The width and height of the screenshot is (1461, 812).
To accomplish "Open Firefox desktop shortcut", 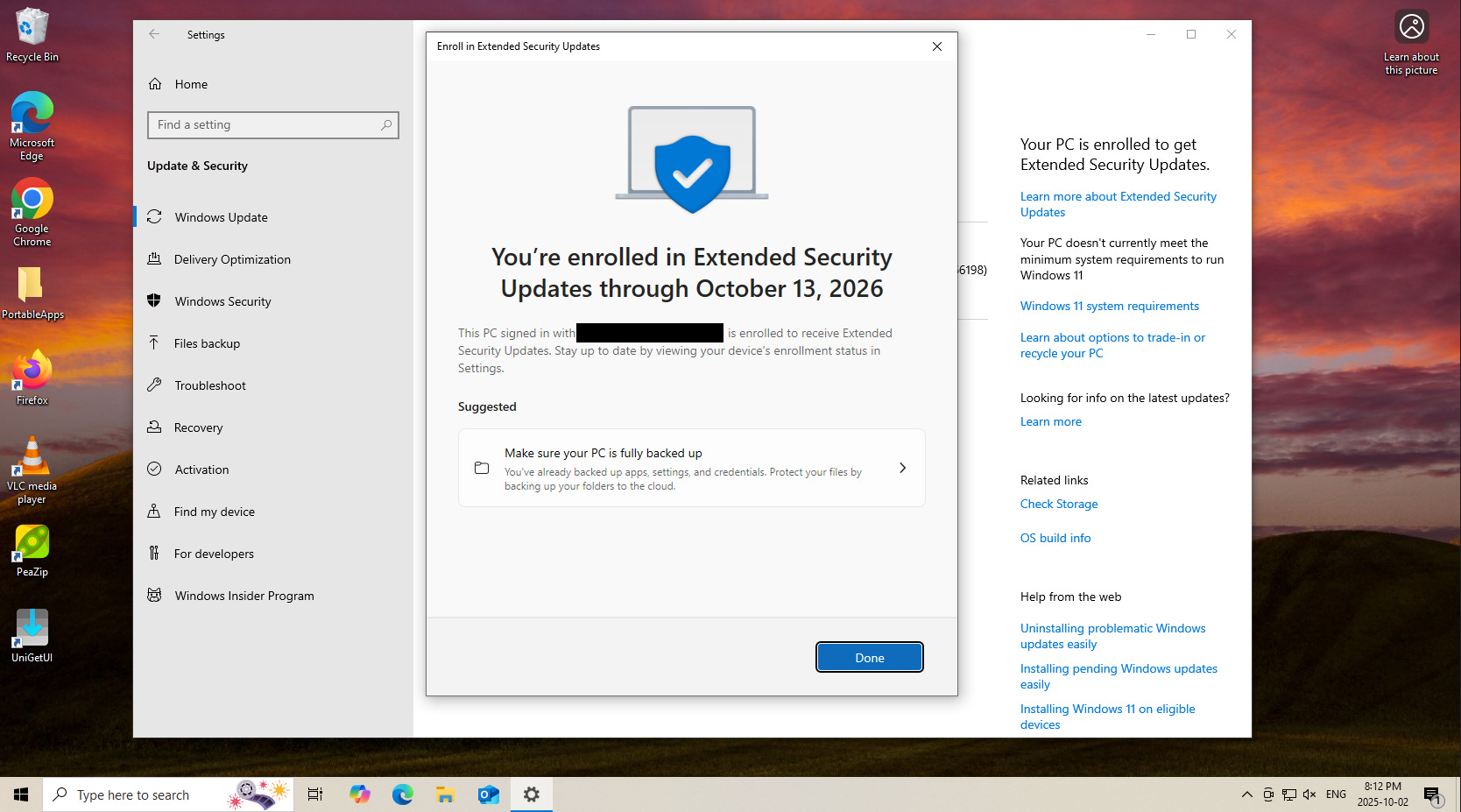I will (32, 378).
